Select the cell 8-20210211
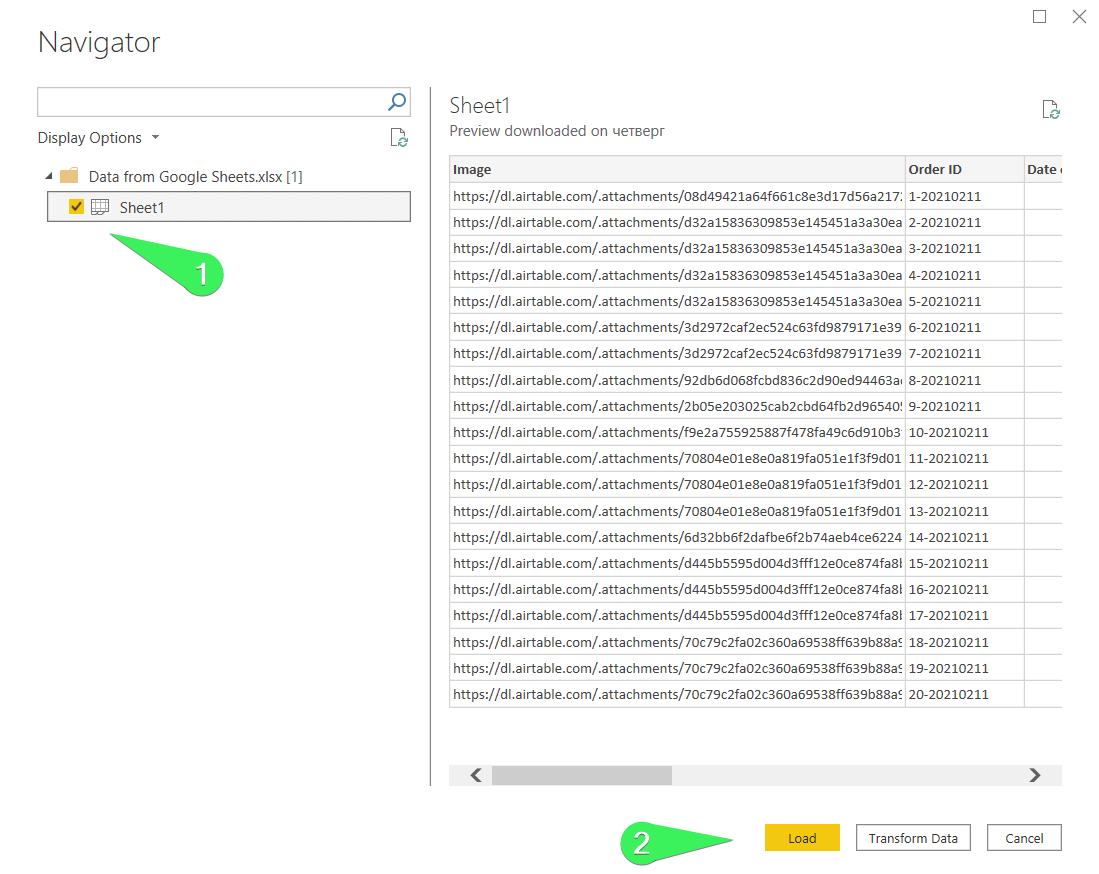The height and width of the screenshot is (874, 1099). (964, 380)
